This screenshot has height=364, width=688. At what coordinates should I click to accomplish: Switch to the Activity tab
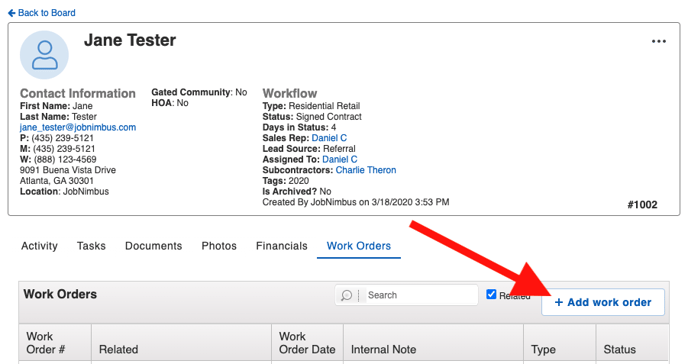coord(39,246)
